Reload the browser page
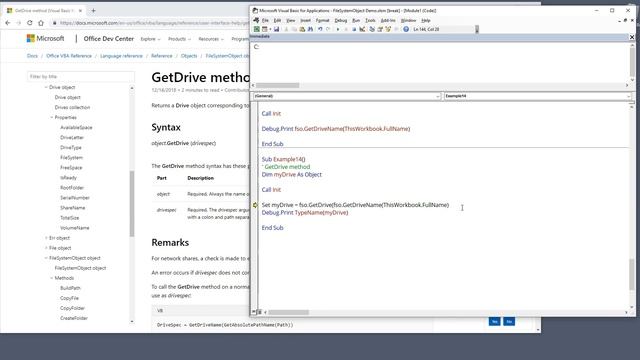640x360 pixels. [29, 23]
